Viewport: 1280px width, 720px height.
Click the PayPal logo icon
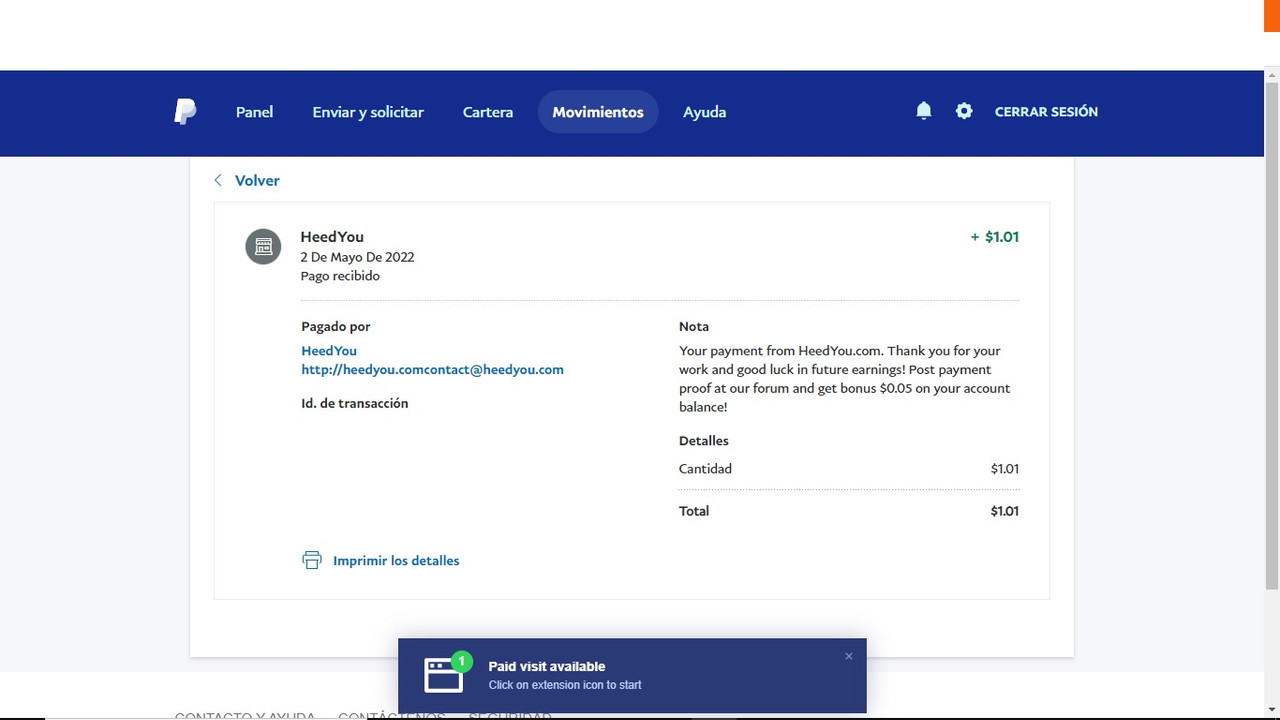(x=185, y=112)
